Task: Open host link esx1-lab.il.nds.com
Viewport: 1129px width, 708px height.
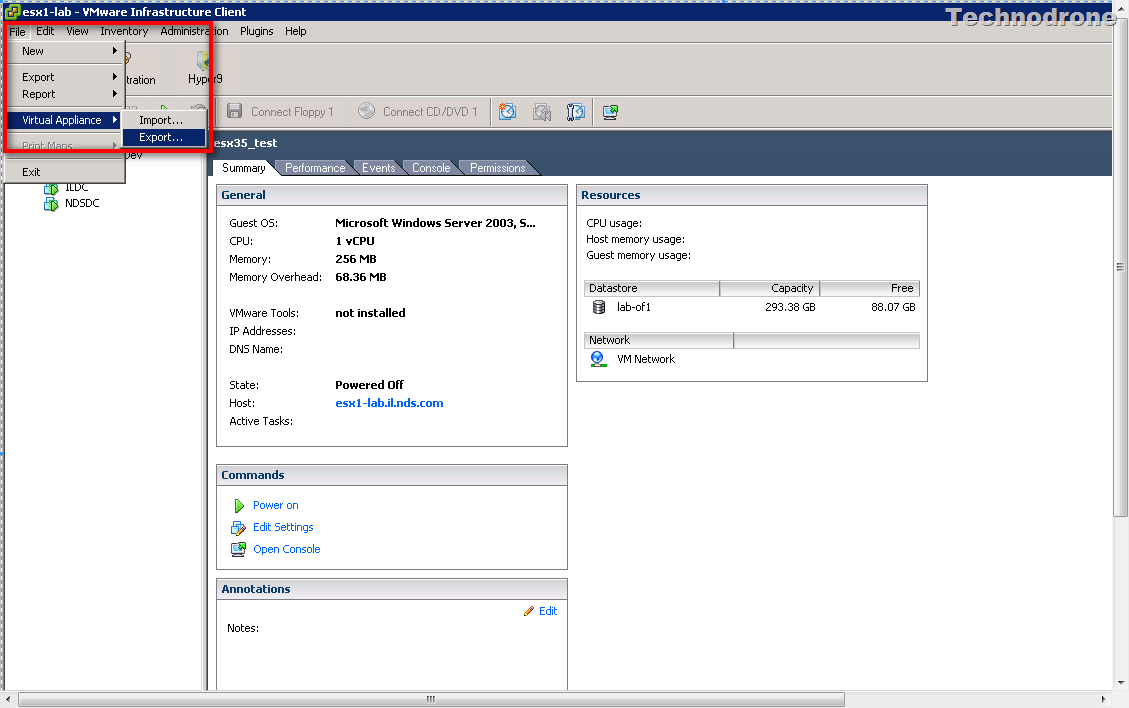Action: click(389, 403)
